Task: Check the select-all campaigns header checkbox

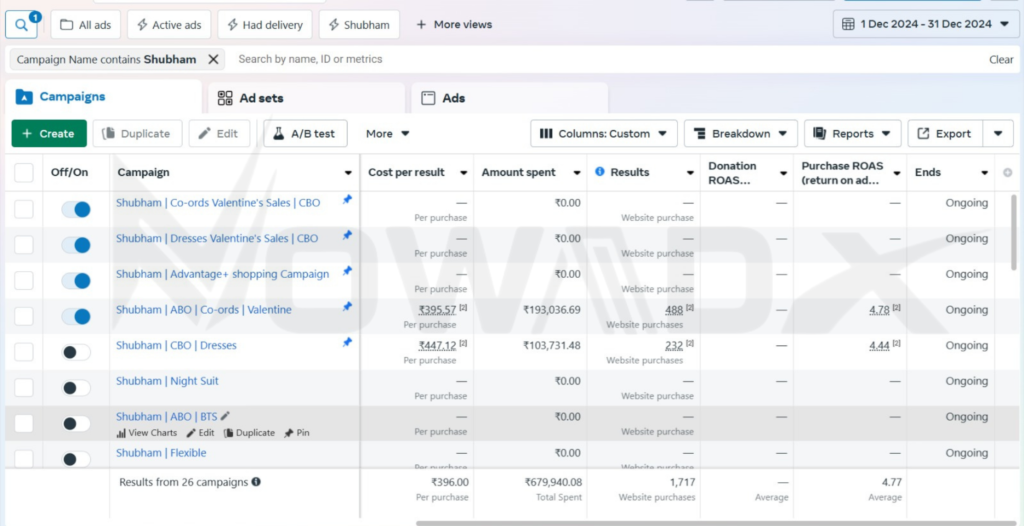Action: (x=24, y=173)
